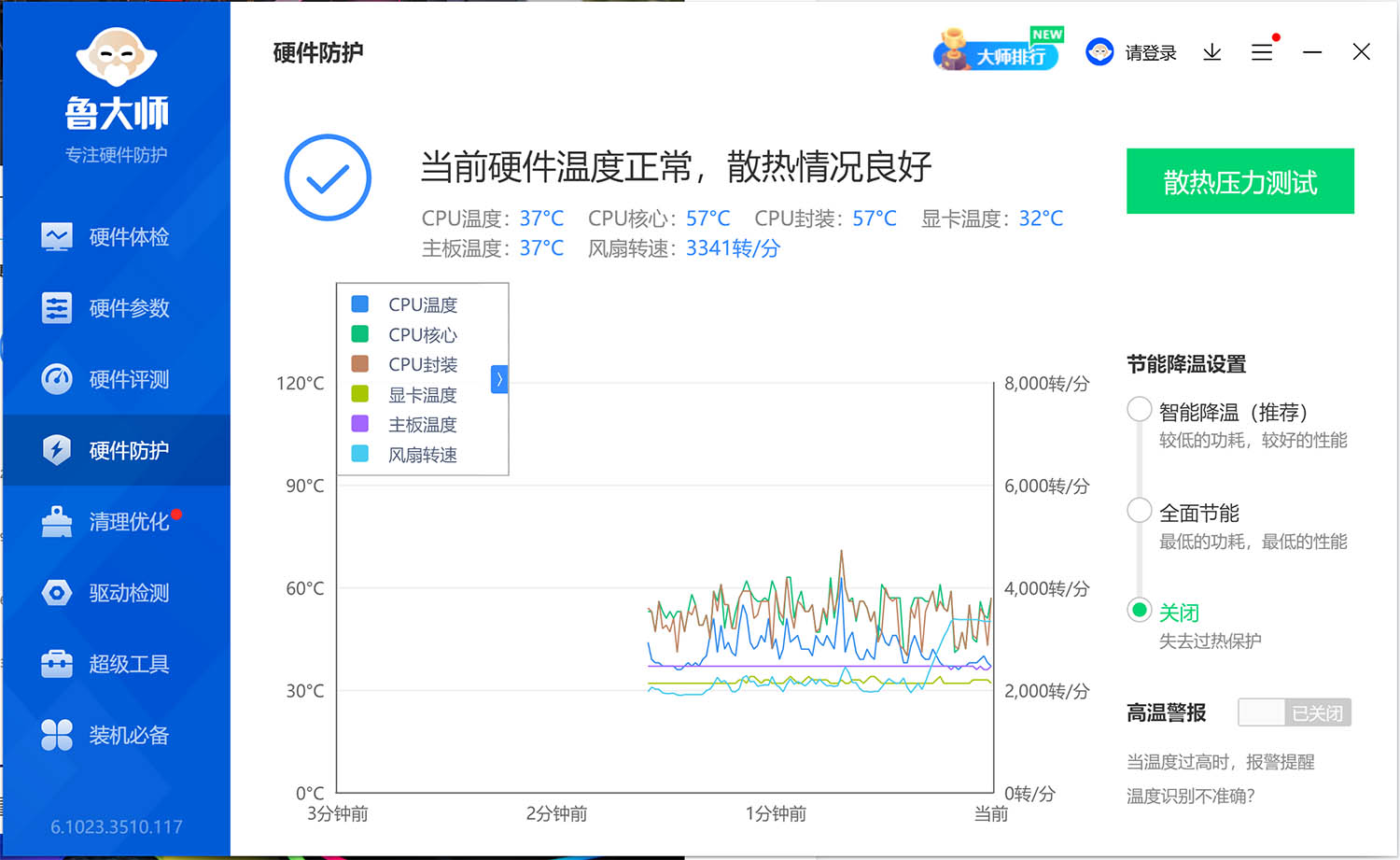The height and width of the screenshot is (860, 1400).
Task: Click the 温度识别不准确 feedback link
Action: coord(1191,796)
